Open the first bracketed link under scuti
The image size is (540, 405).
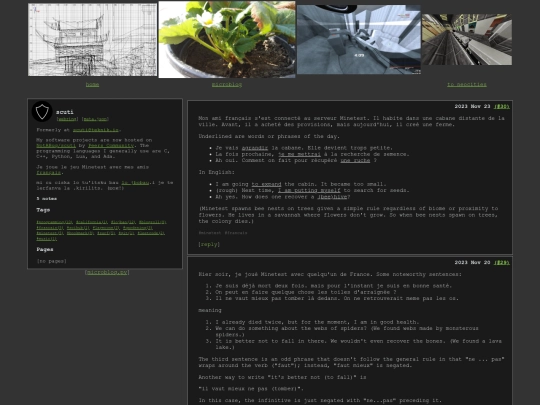point(67,119)
